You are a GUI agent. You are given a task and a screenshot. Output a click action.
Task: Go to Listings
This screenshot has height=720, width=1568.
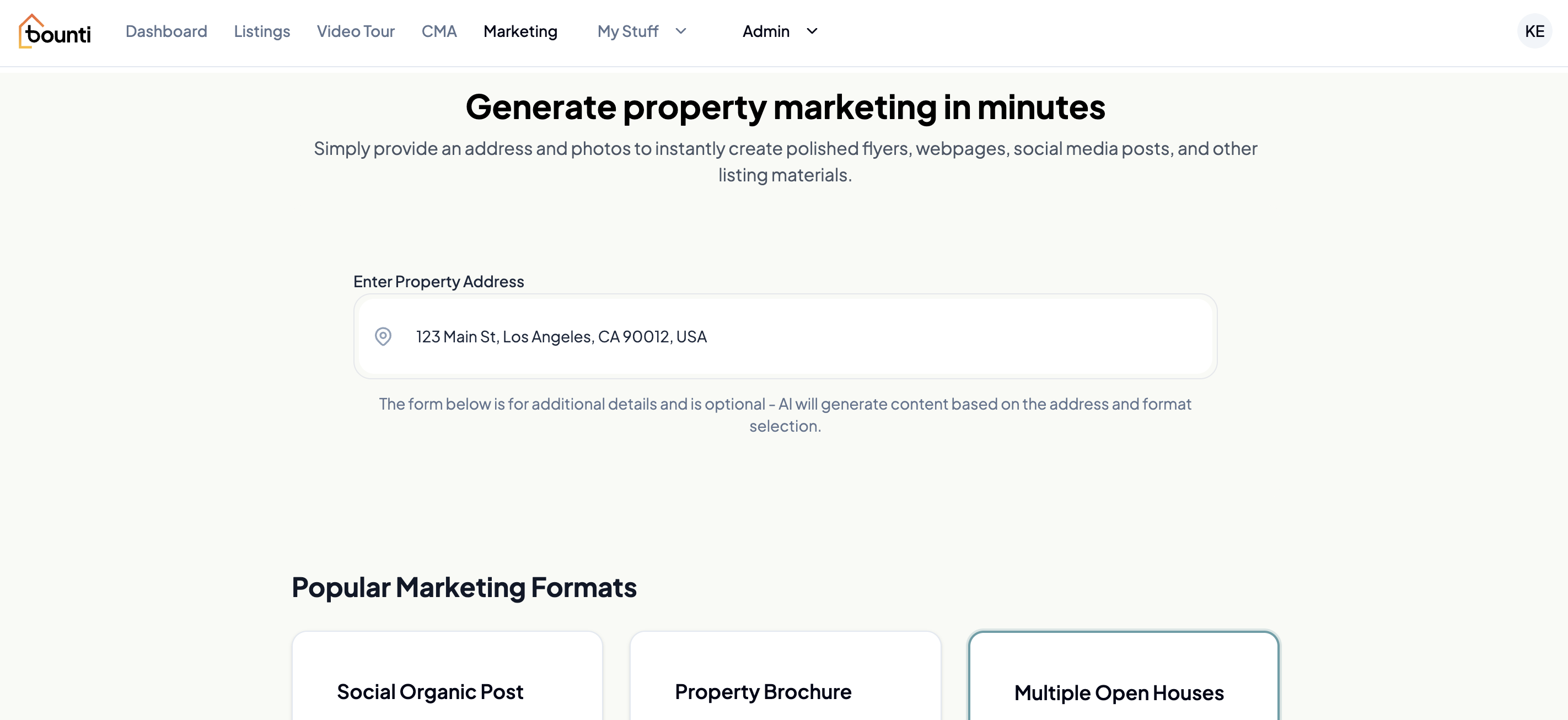(x=262, y=31)
